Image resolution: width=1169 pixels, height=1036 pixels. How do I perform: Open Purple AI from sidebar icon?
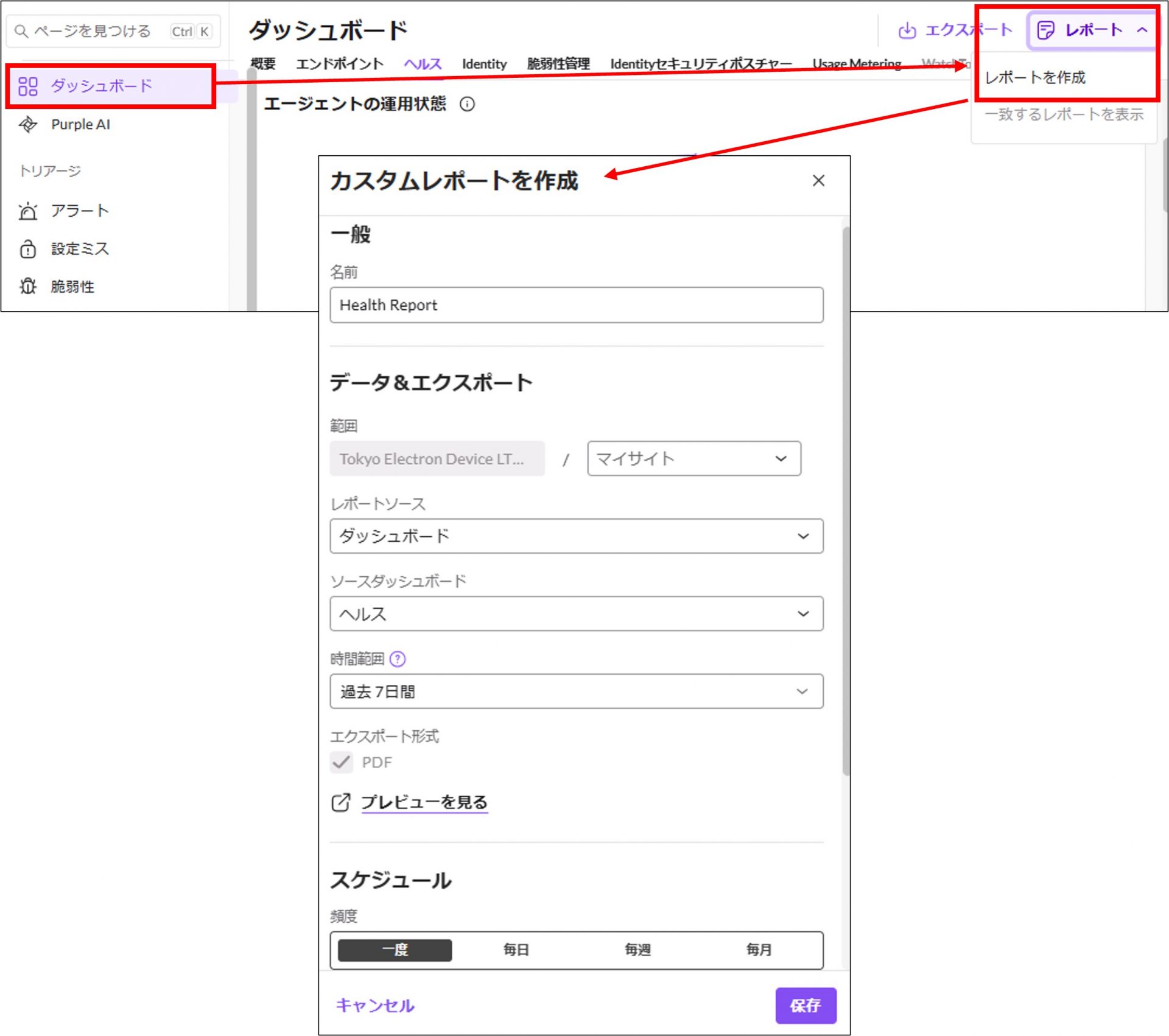(x=28, y=124)
